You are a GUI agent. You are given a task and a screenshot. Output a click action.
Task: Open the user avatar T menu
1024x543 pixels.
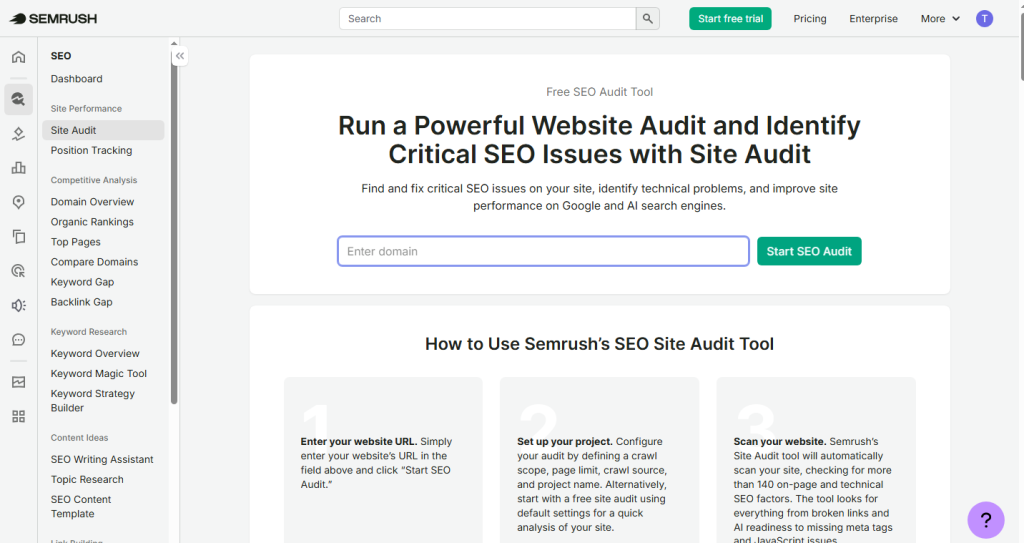point(984,19)
